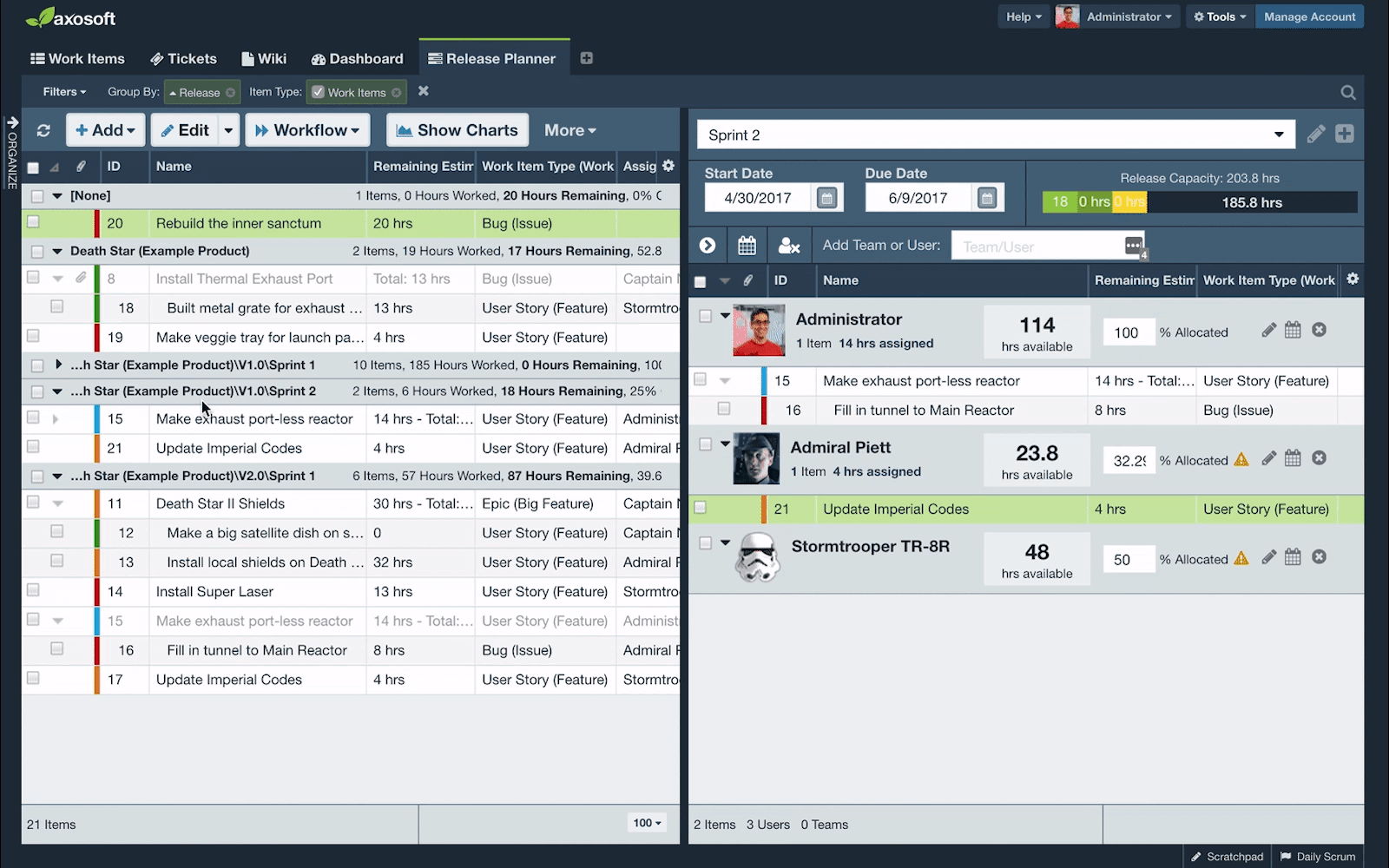Open the Sprint 2 release dropdown
This screenshot has height=868, width=1389.
996,135
